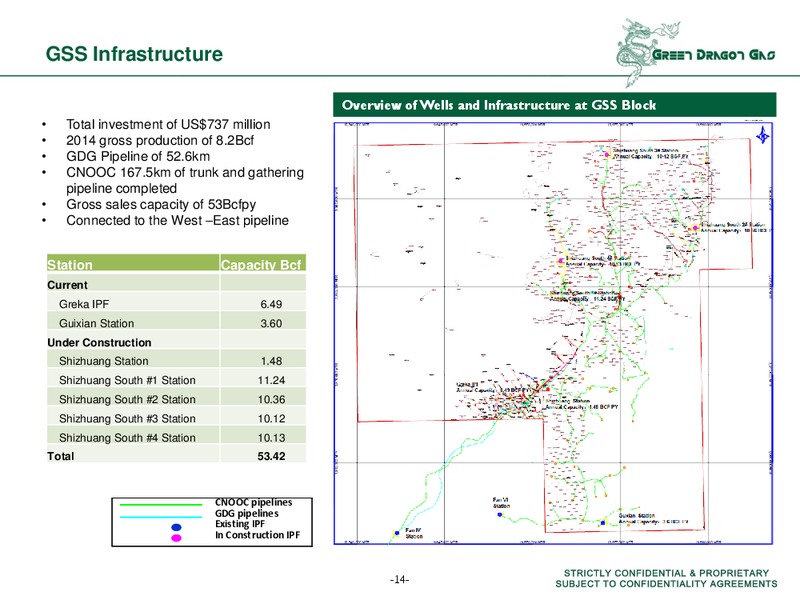Select the 'Connected to the West –East pipeline' bullet

(177, 220)
